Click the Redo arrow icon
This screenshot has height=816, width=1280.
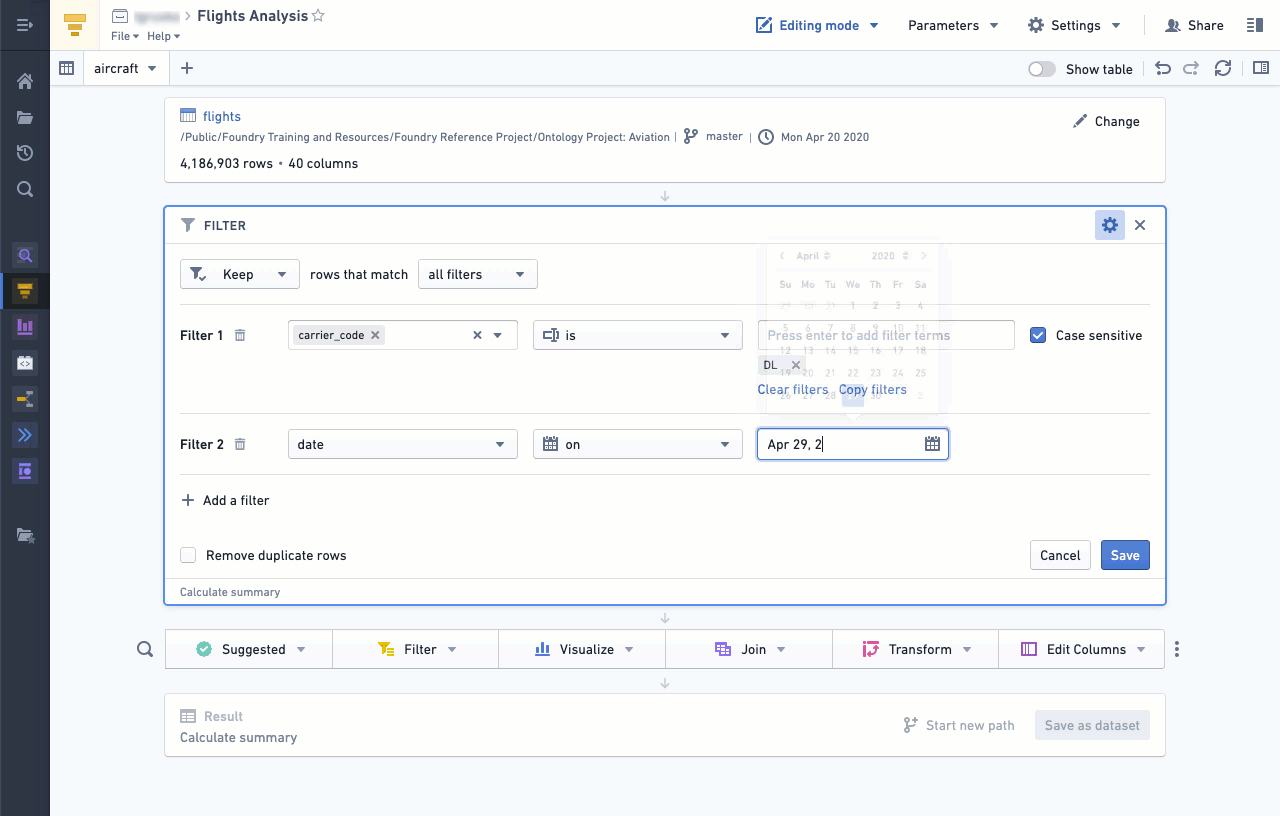point(1191,69)
